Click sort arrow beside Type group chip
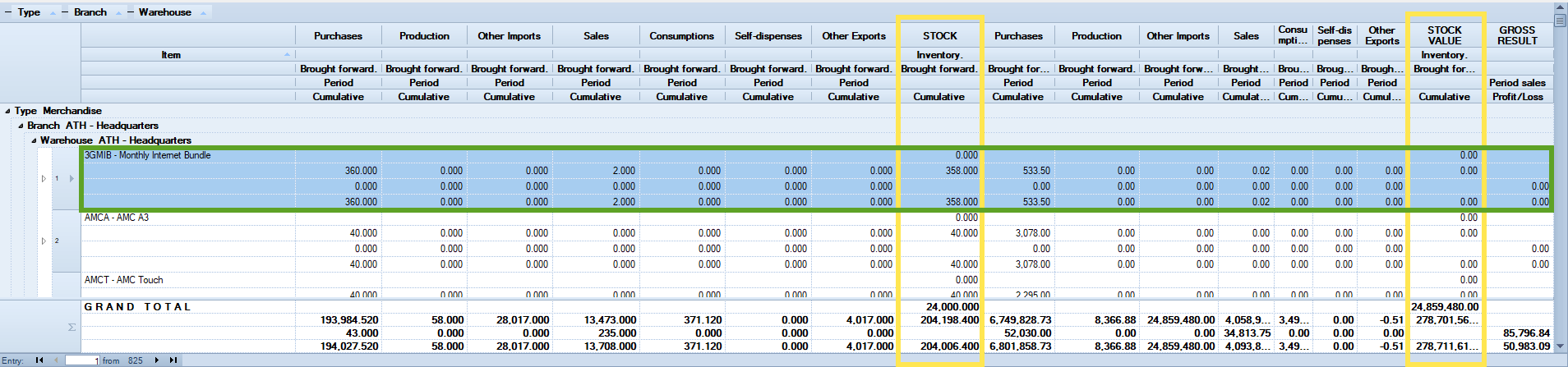 (53, 12)
